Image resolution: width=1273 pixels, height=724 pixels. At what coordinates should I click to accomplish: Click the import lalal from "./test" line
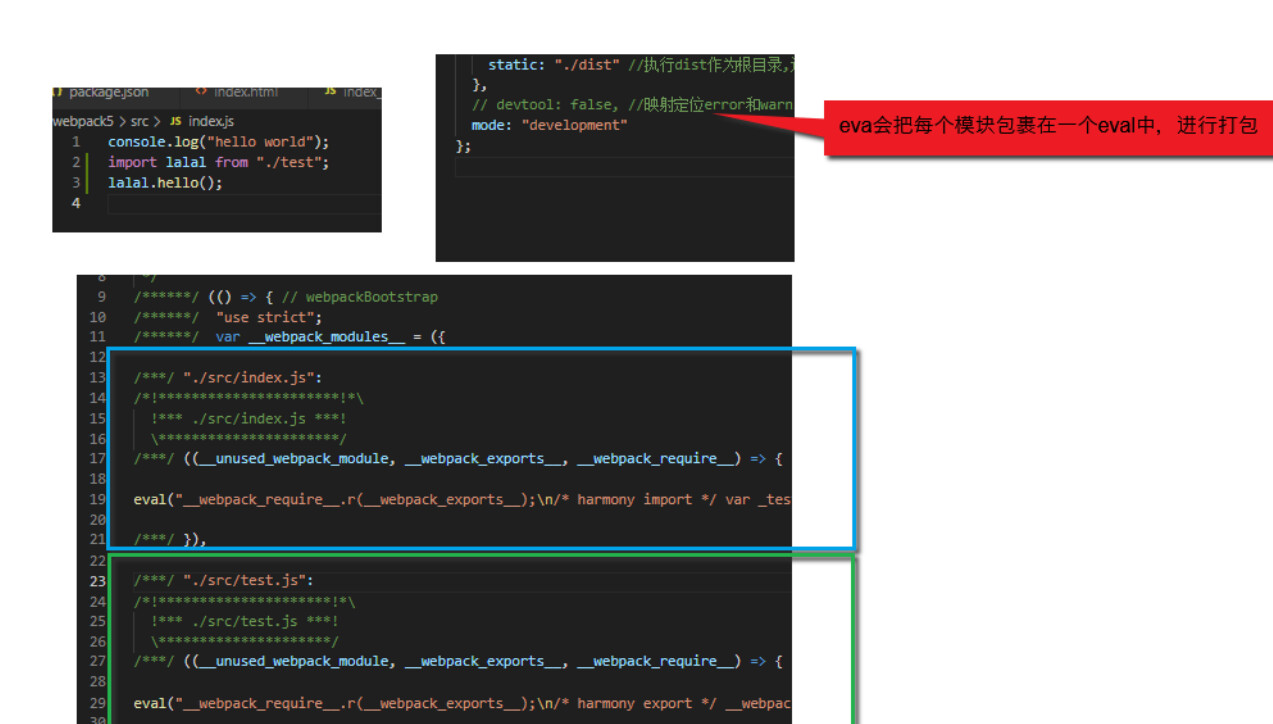click(x=218, y=162)
